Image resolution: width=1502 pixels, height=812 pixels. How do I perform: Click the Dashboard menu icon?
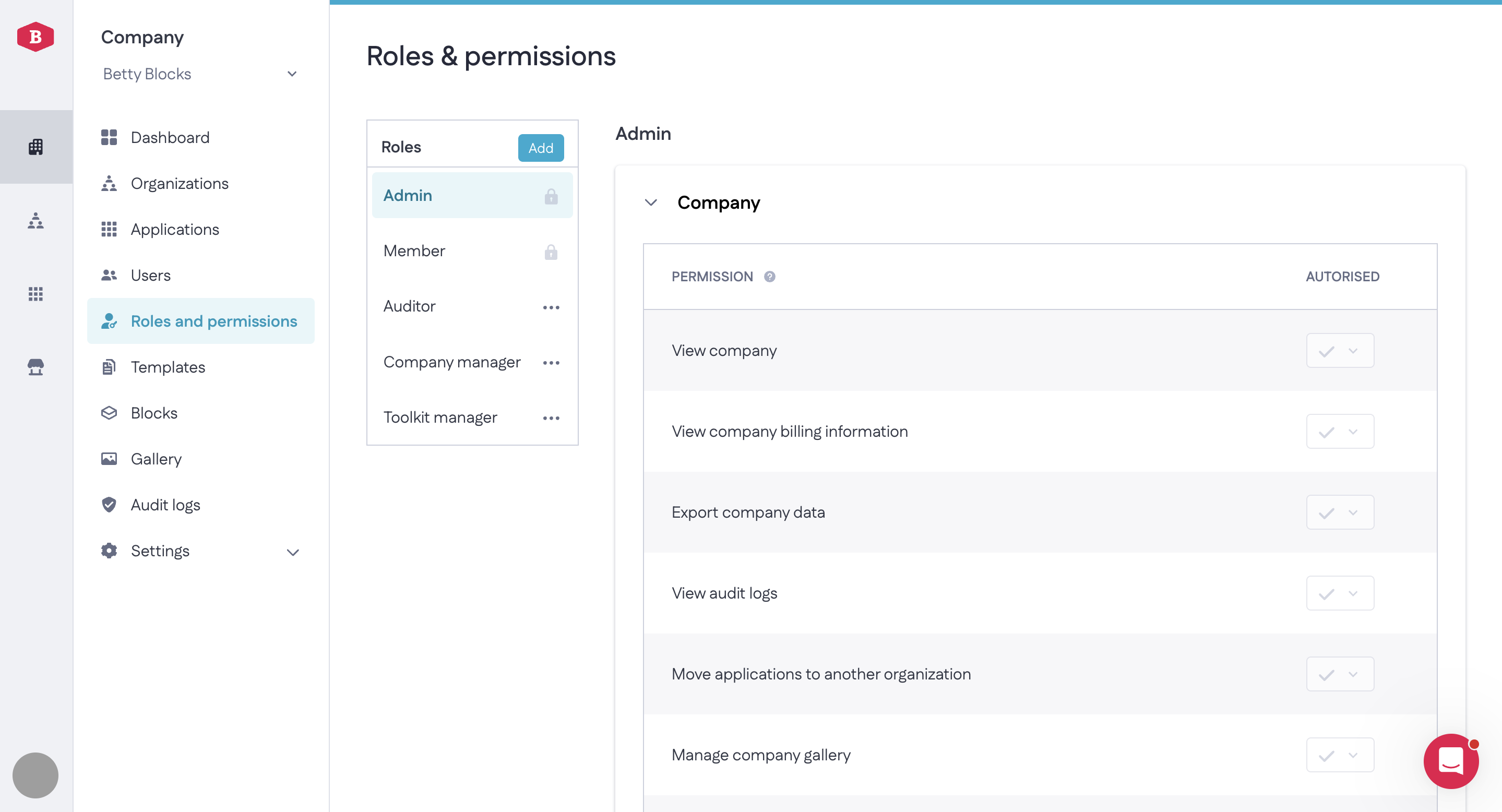tap(109, 138)
